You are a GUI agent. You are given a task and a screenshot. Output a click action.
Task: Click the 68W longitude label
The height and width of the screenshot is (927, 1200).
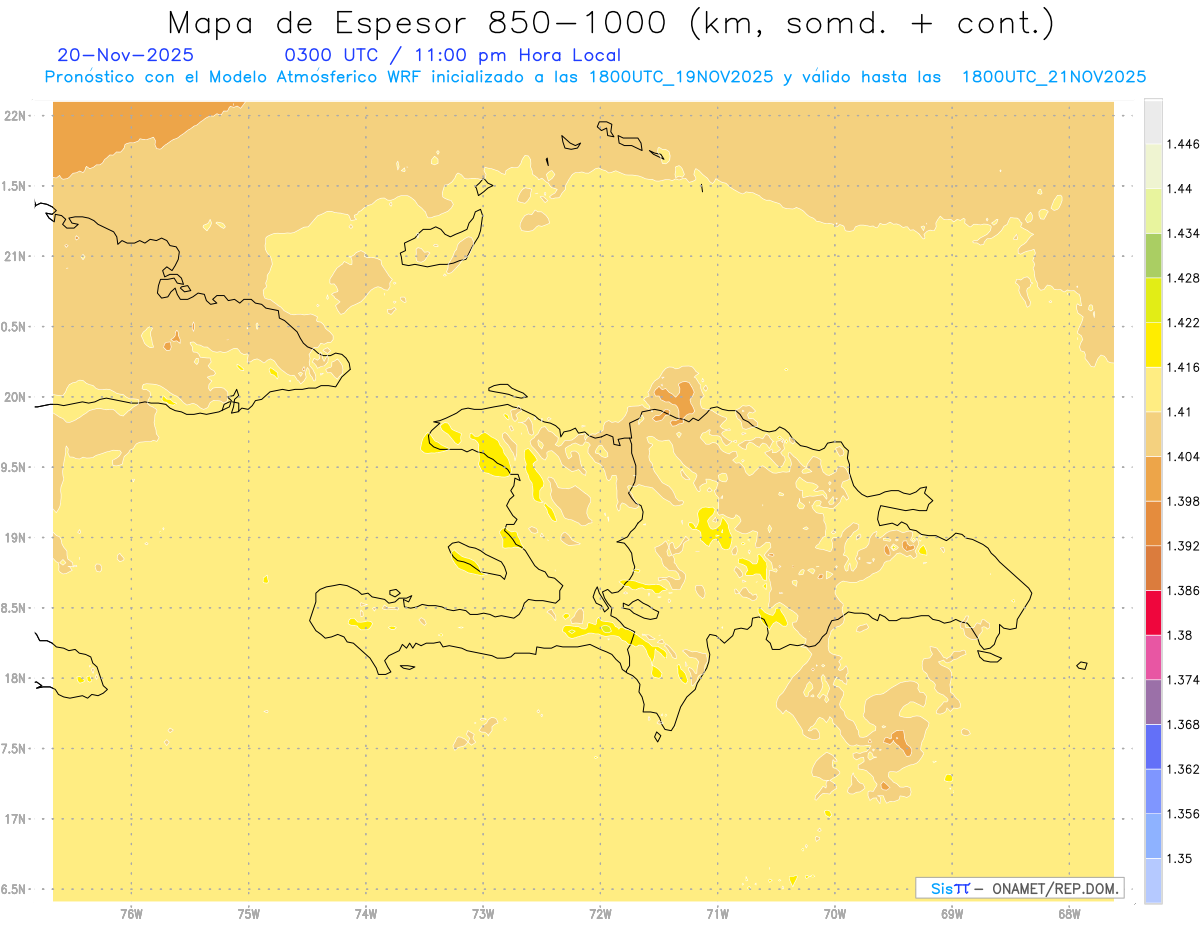[1069, 913]
